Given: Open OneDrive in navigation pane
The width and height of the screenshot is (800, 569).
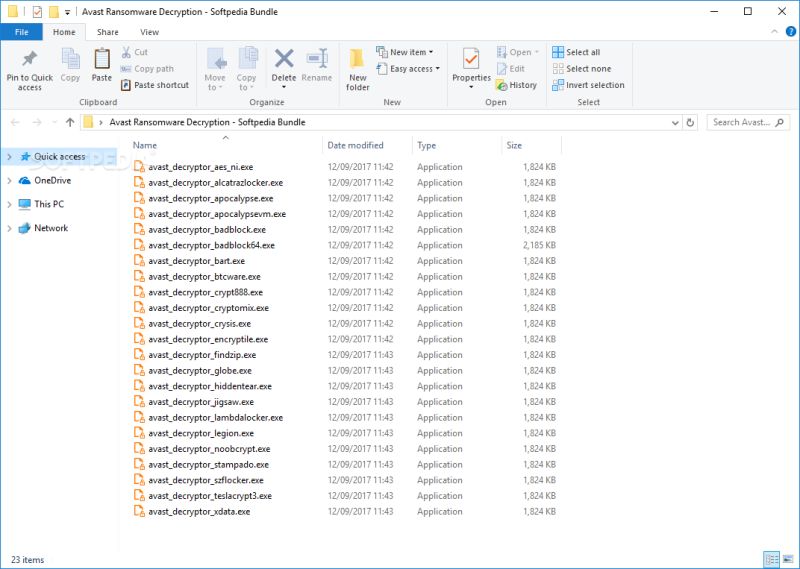Looking at the screenshot, I should (45, 180).
